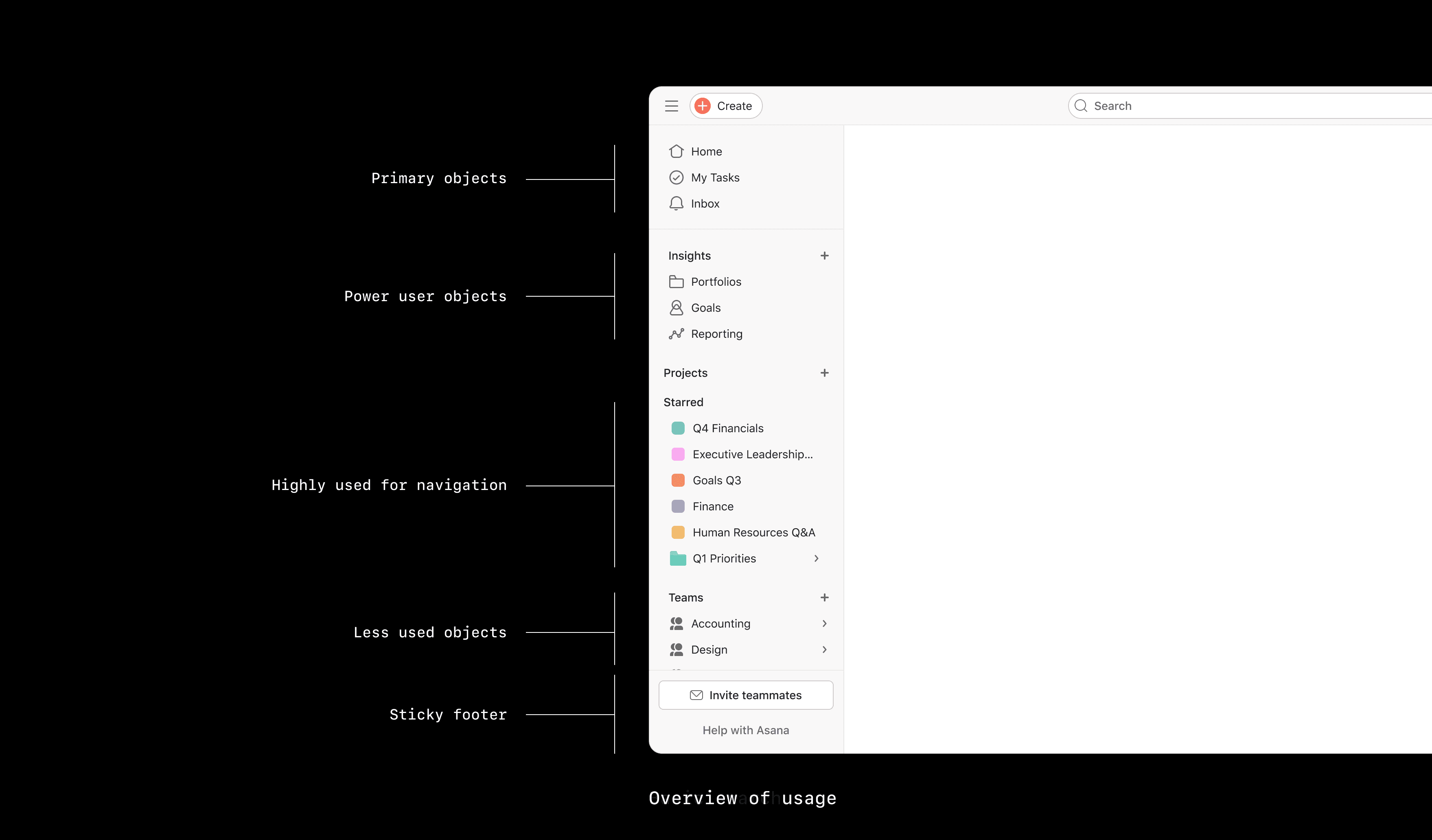This screenshot has width=1432, height=840.
Task: Open the Help with Asana link
Action: coord(746,730)
